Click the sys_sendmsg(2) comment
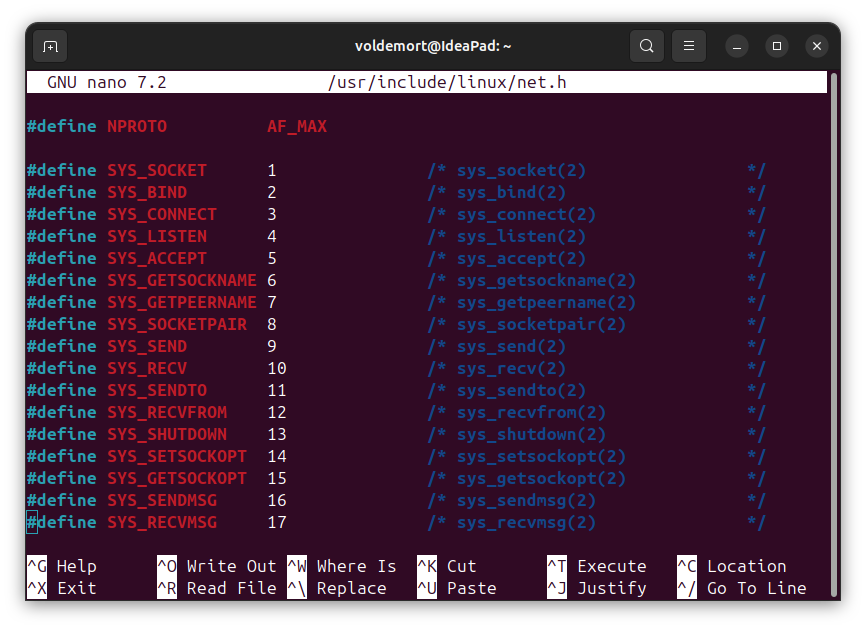This screenshot has width=866, height=629. tap(526, 500)
